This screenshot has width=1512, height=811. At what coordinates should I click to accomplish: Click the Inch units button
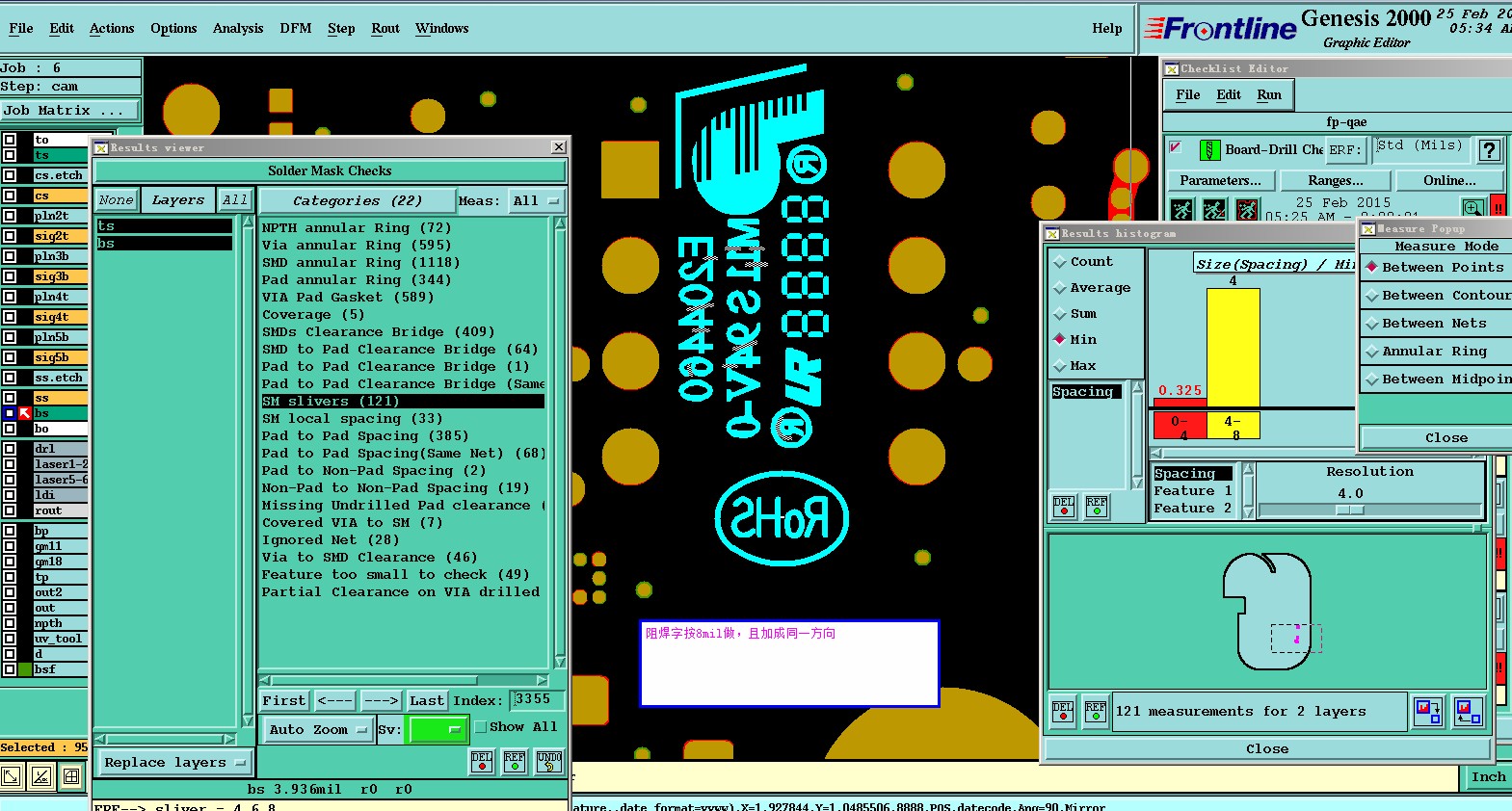click(x=1488, y=777)
